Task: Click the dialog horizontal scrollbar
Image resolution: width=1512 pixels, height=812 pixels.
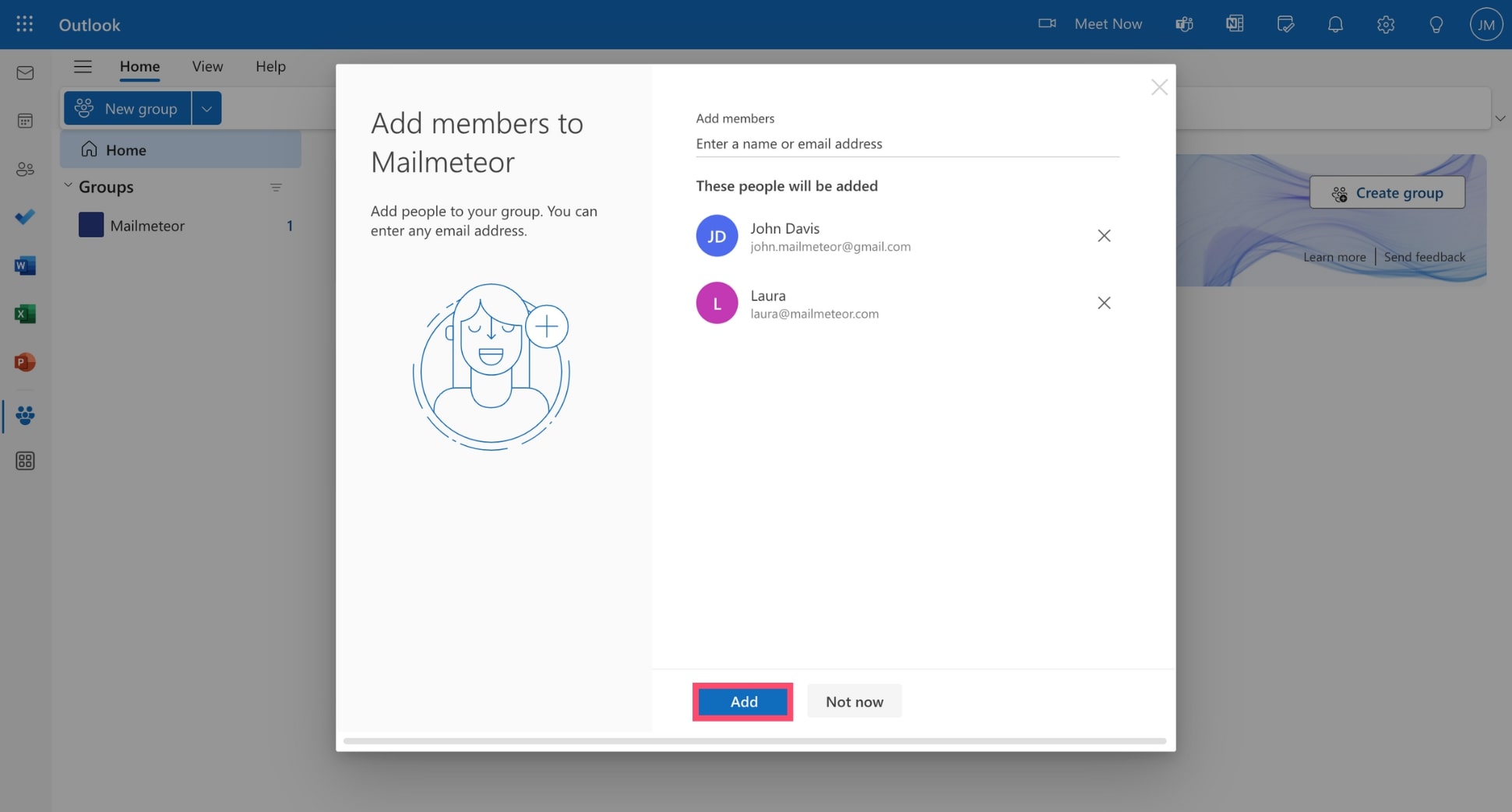Action: (754, 740)
